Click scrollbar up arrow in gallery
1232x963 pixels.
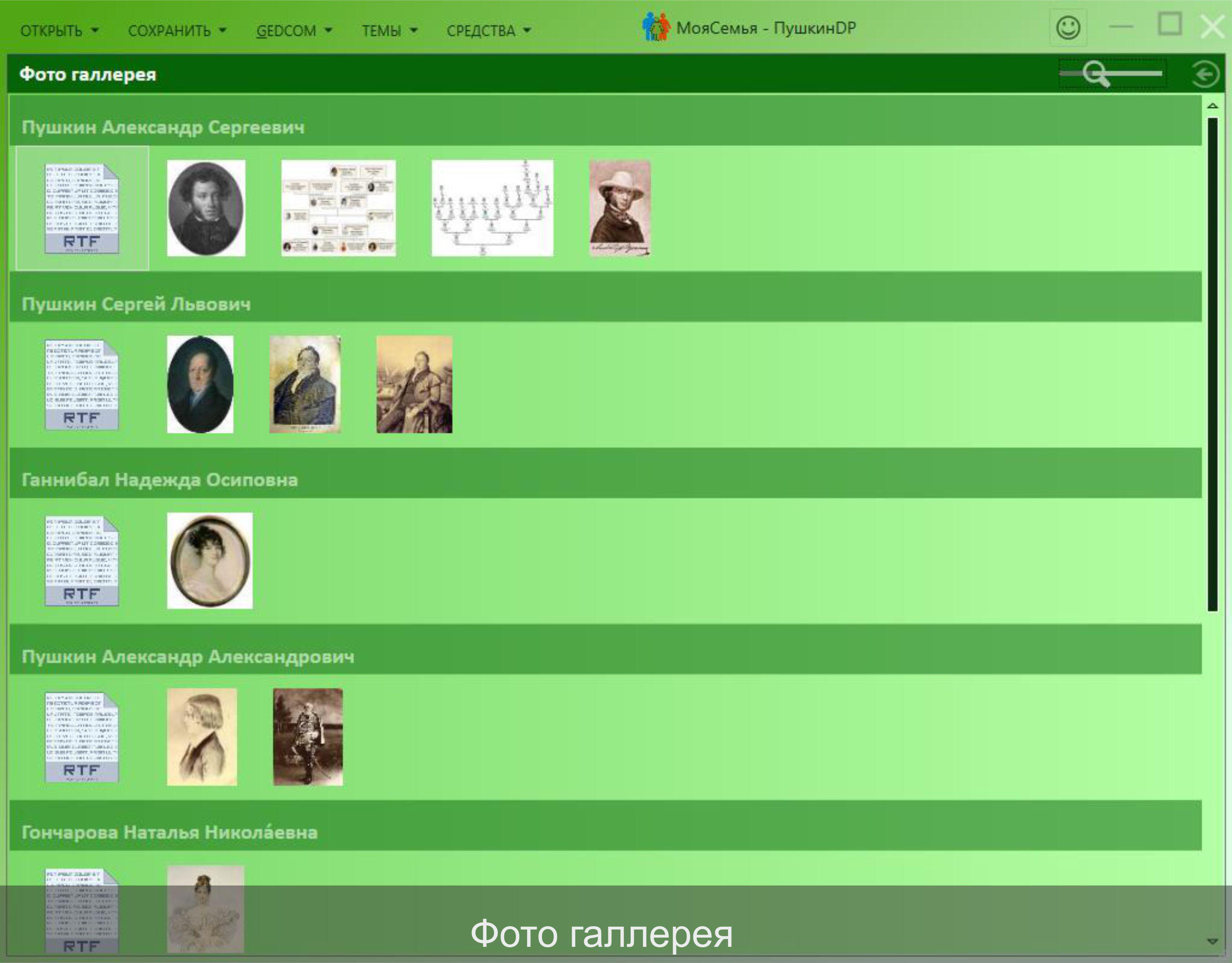coord(1212,106)
